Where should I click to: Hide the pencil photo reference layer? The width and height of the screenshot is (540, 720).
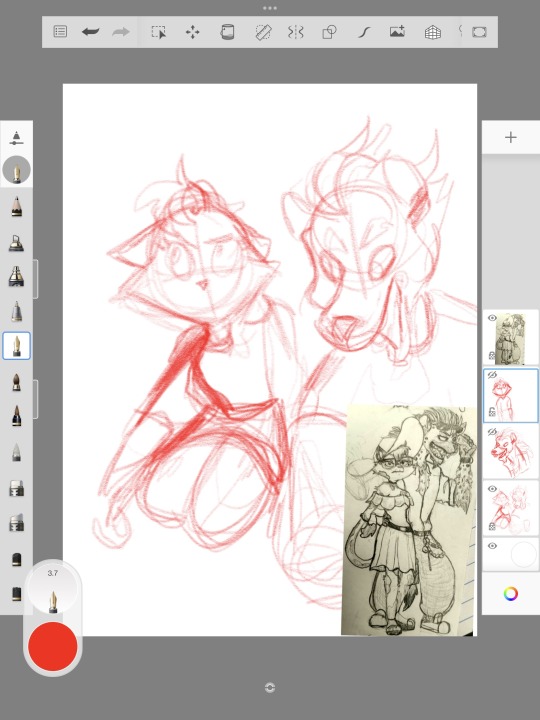(x=492, y=318)
